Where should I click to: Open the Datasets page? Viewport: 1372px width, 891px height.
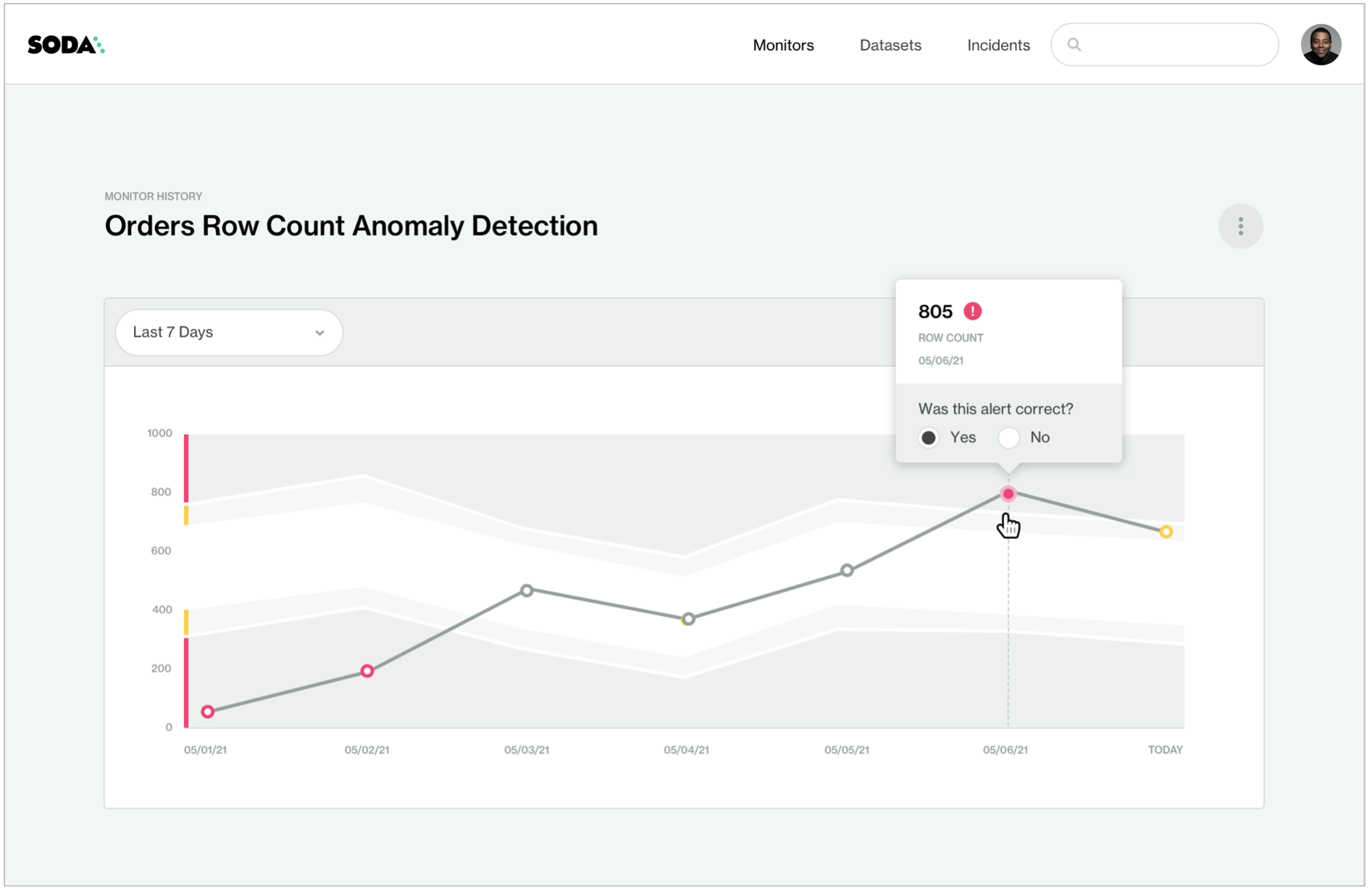coord(890,45)
